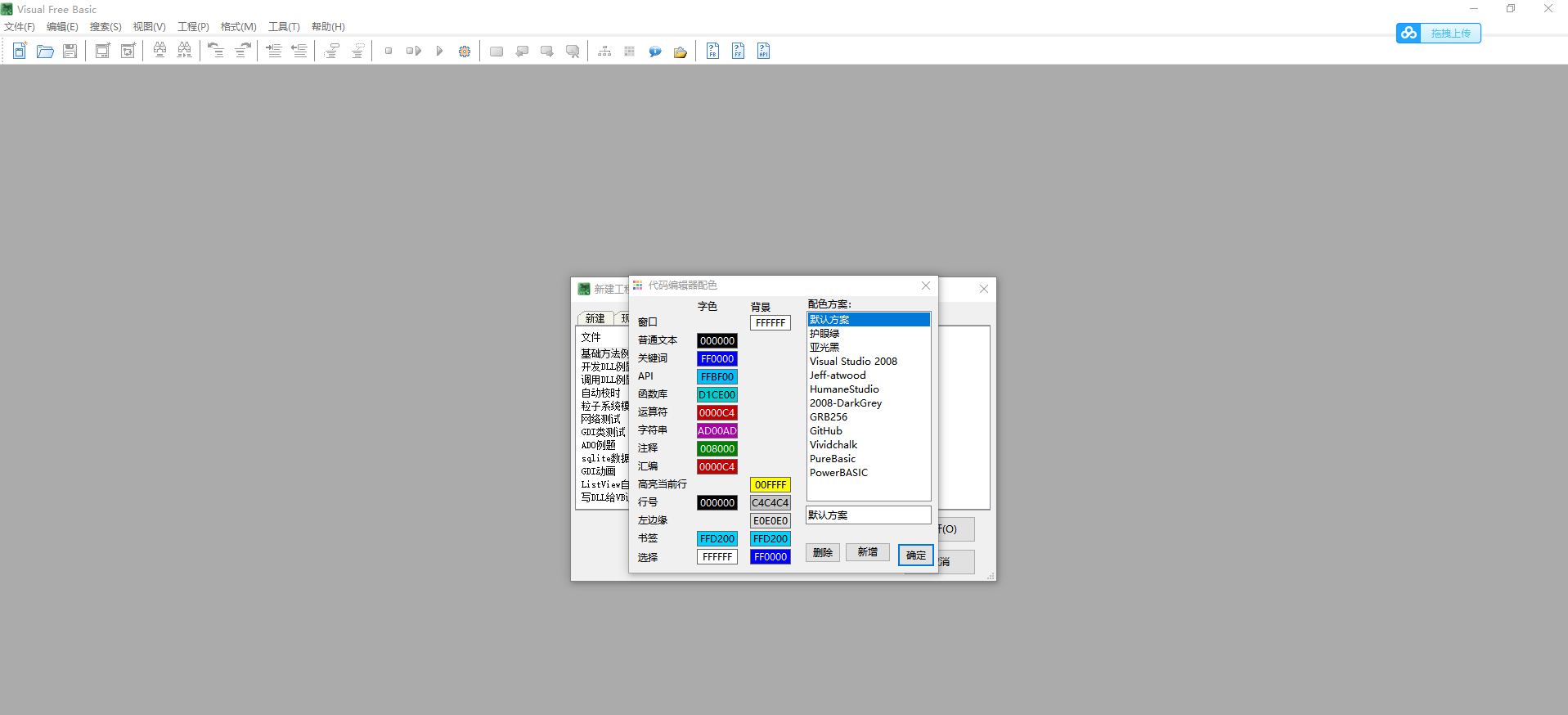
Task: Select the Vividchalk color scheme
Action: tap(869, 445)
